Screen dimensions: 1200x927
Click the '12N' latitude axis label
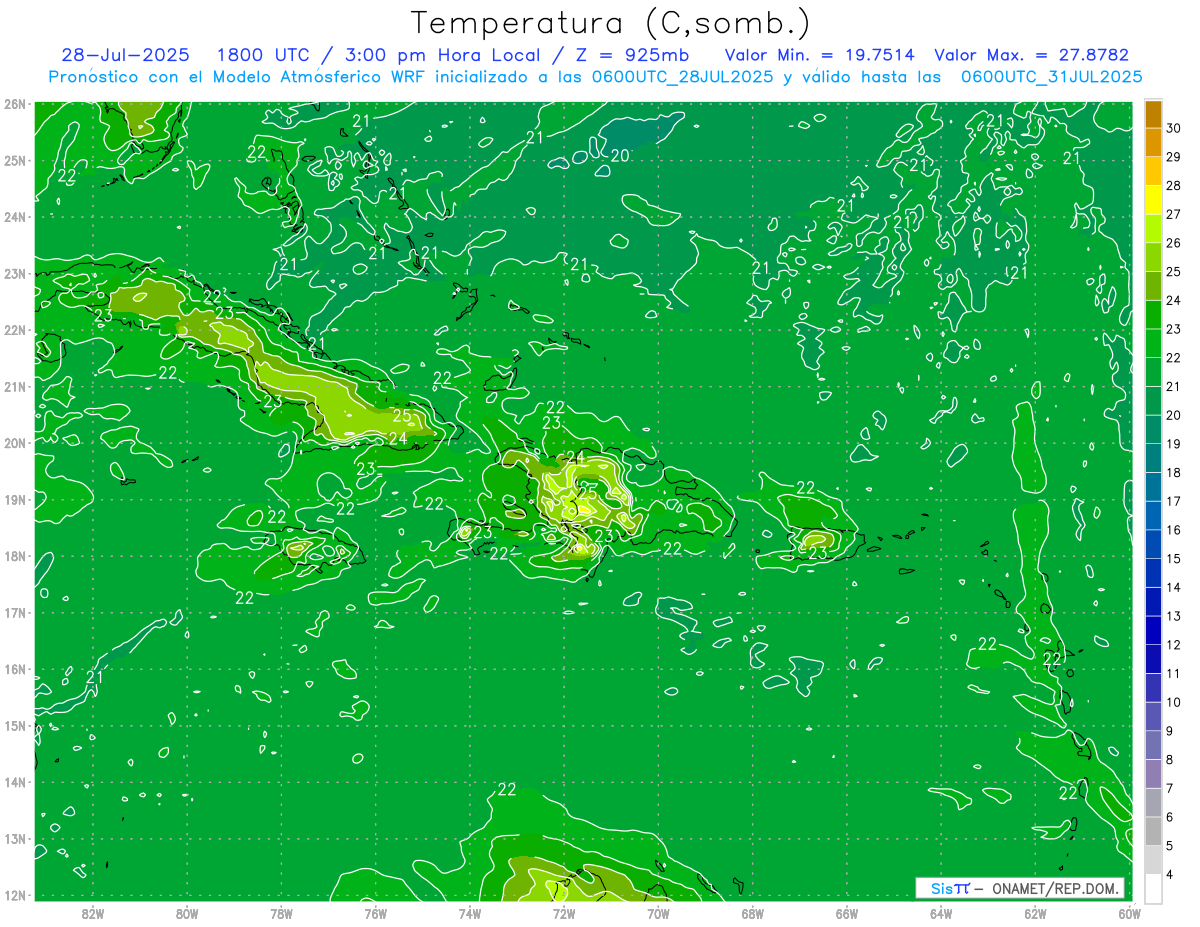pyautogui.click(x=15, y=895)
